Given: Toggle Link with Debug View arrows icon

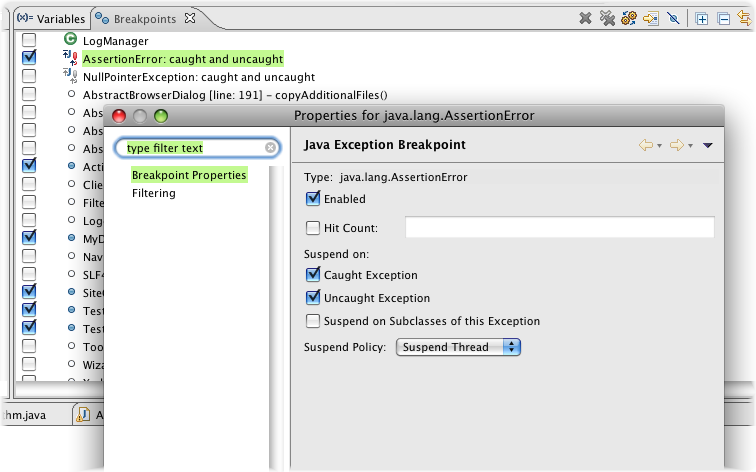Looking at the screenshot, I should coord(744,19).
